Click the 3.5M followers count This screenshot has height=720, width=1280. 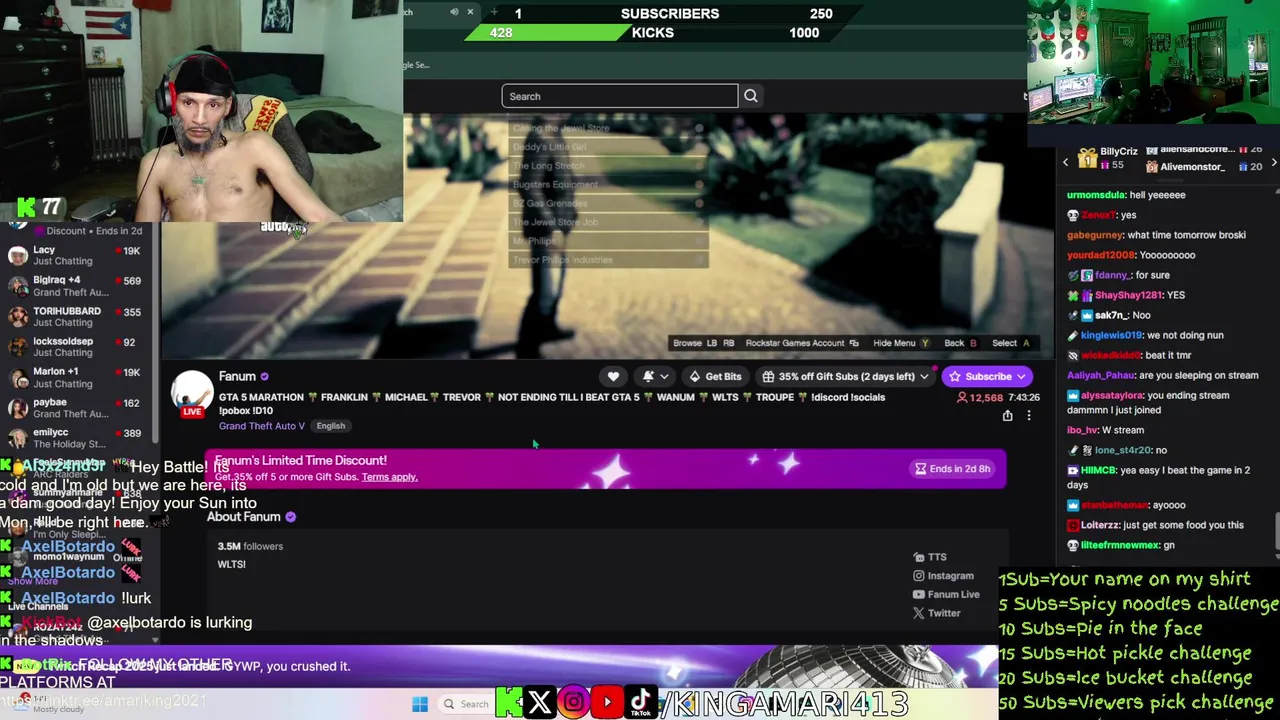coord(250,546)
